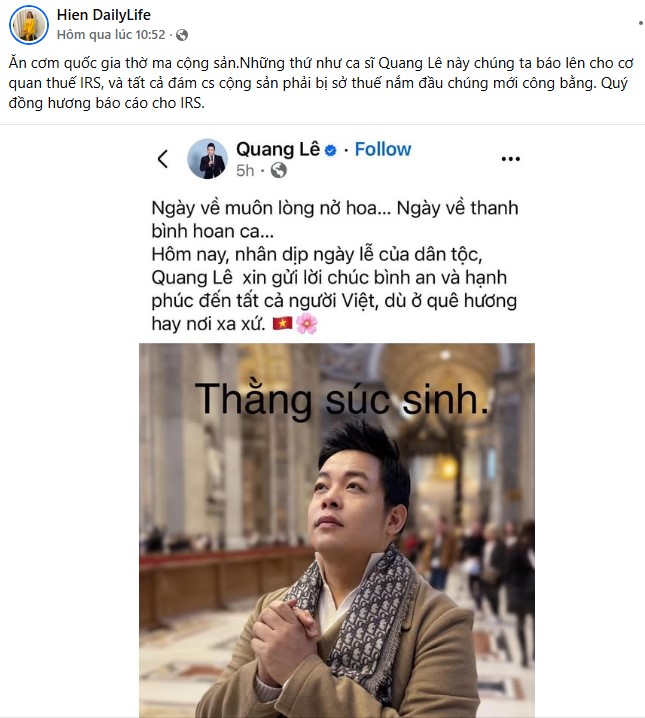
Task: Click the Hien DailyLife page name
Action: click(x=103, y=15)
